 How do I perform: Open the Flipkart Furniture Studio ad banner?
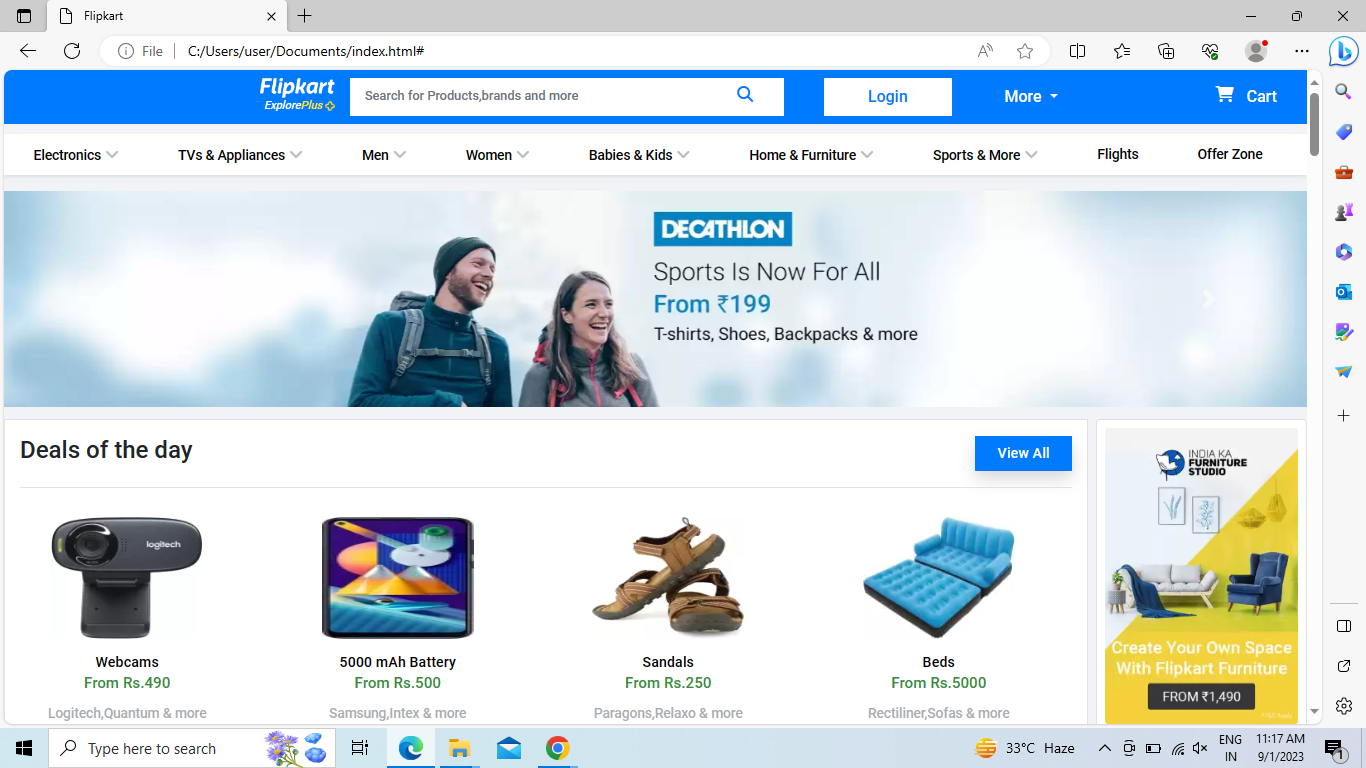point(1201,575)
